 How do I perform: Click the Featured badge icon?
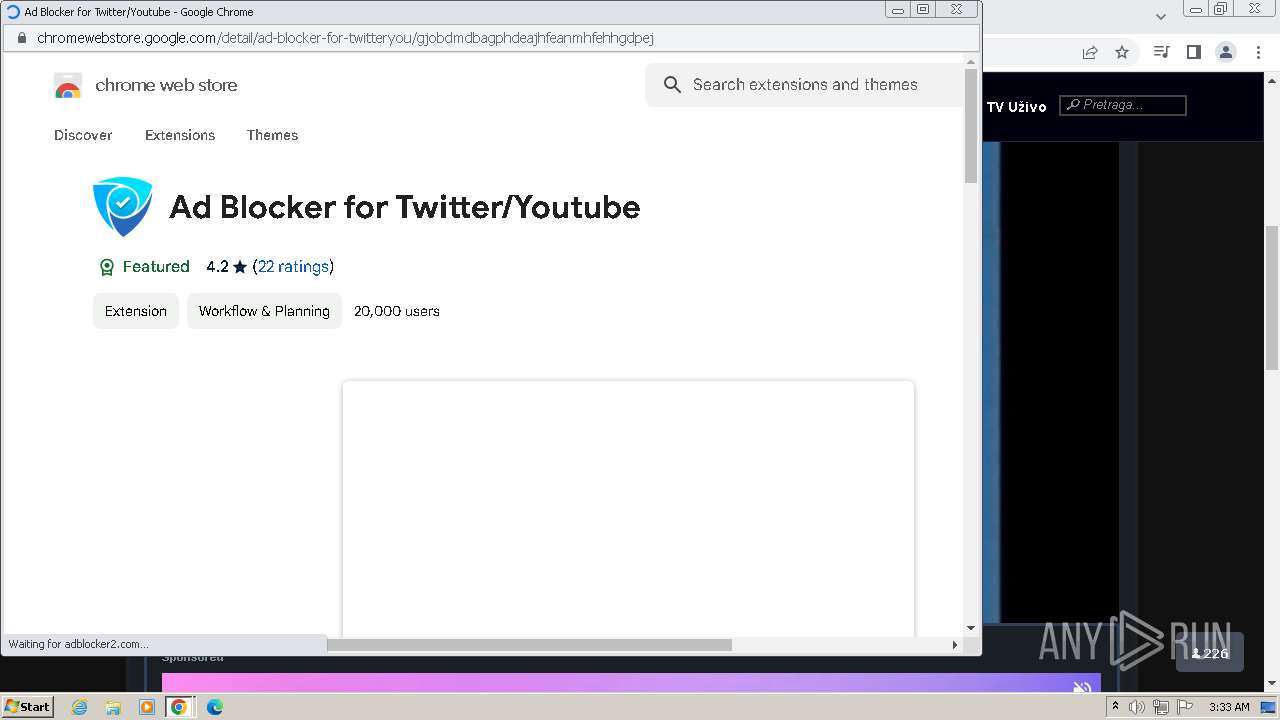coord(107,267)
